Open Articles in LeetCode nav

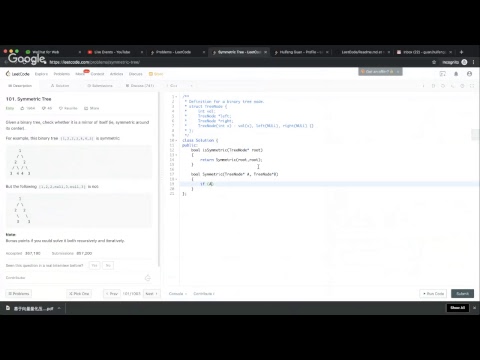[116, 74]
